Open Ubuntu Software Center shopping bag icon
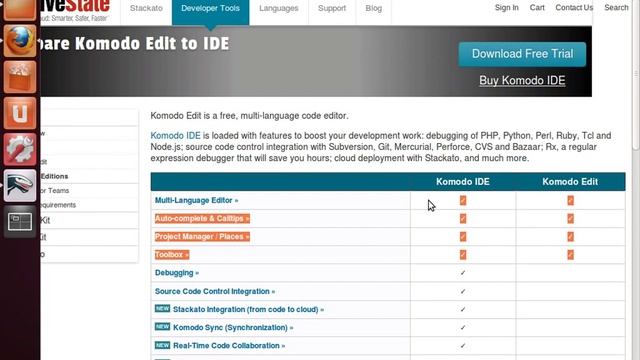 [20, 77]
